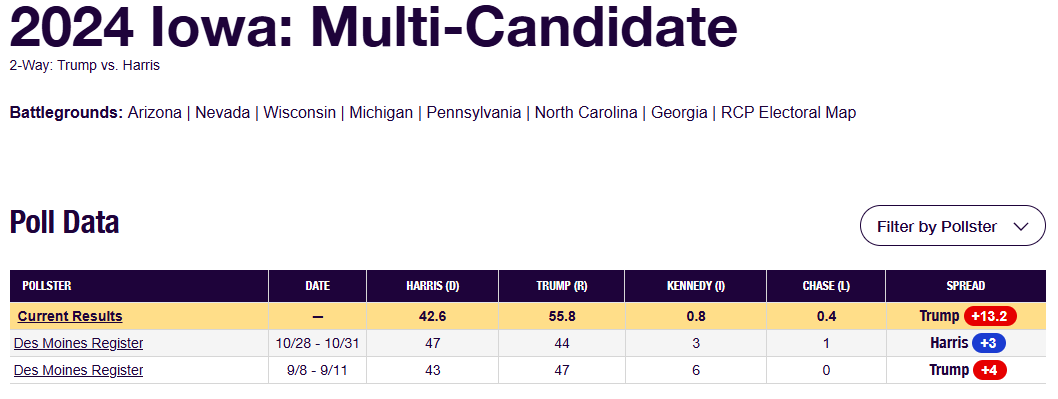Viewport: 1058px width, 399px height.
Task: Open the Georgia battleground link
Action: tap(679, 113)
